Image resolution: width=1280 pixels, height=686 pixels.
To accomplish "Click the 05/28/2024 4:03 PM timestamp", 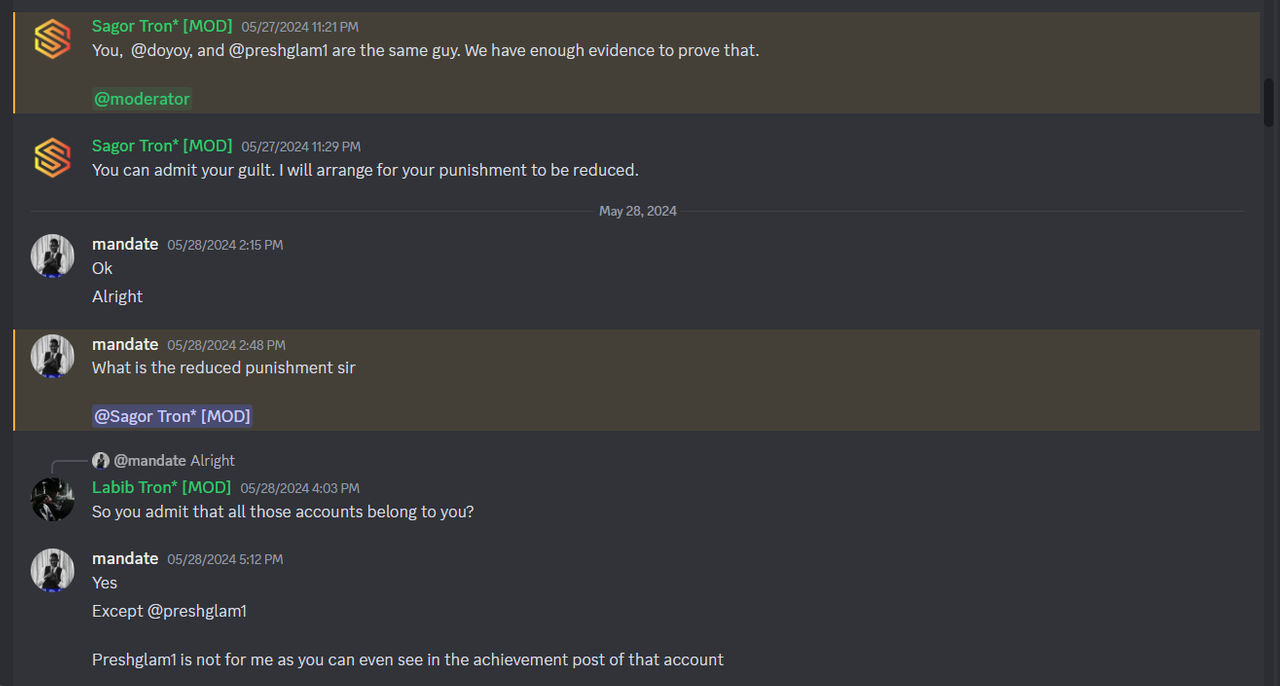I will click(300, 488).
